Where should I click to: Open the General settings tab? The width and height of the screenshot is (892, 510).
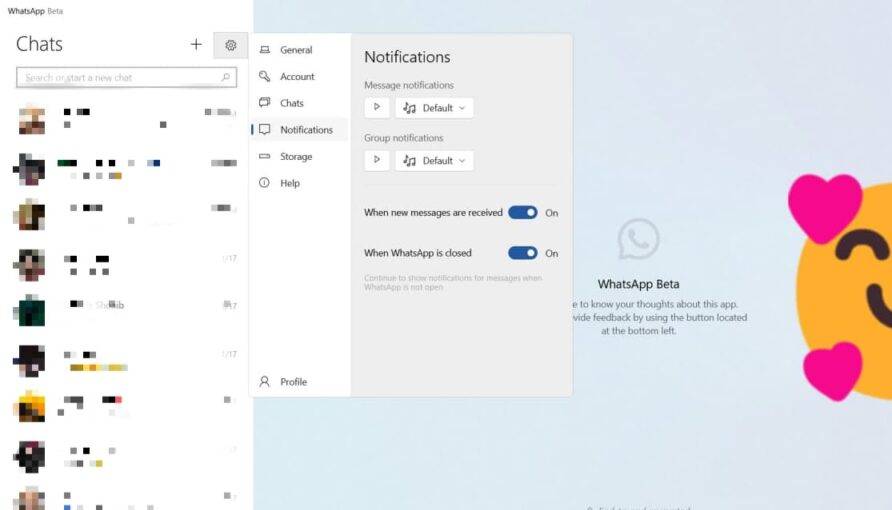click(300, 49)
